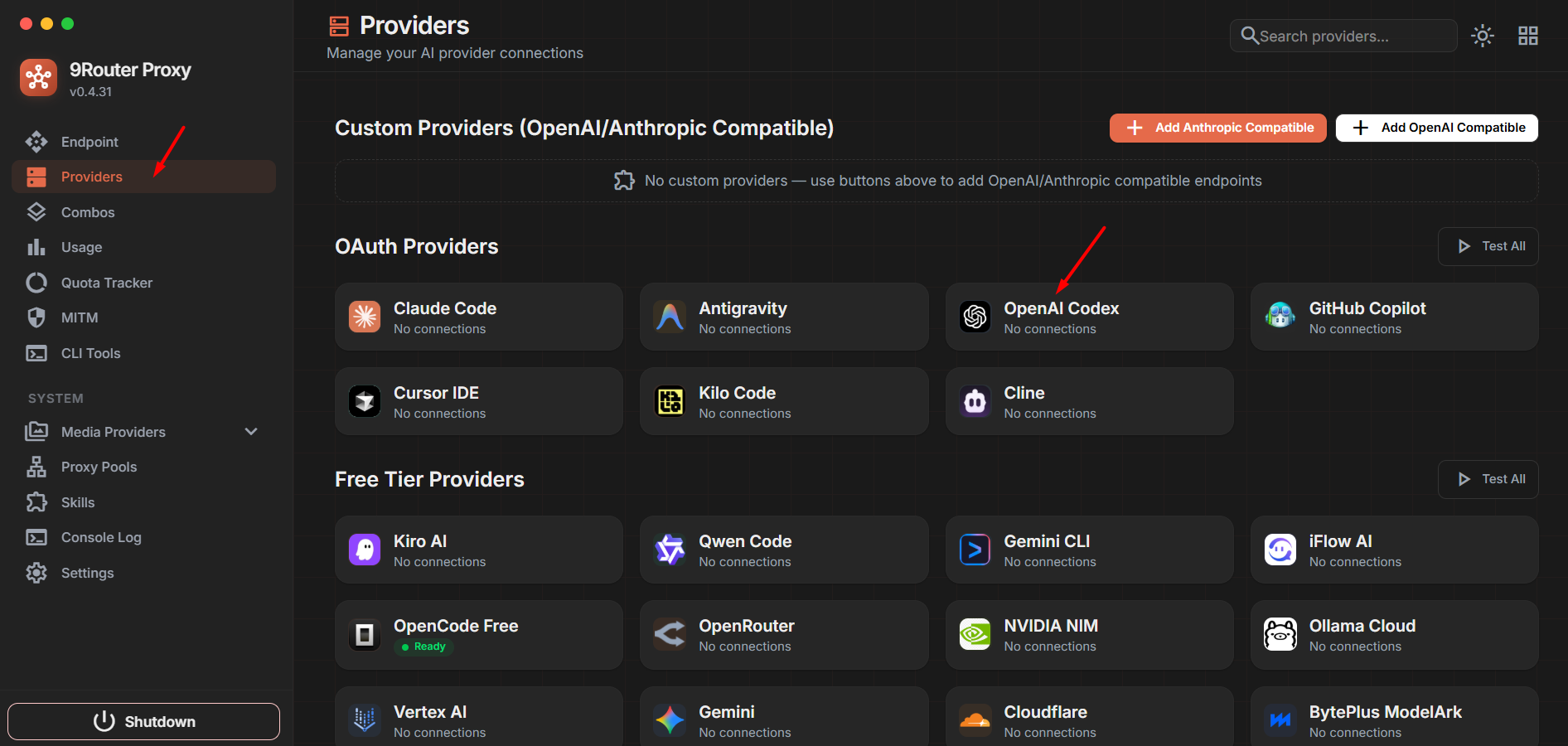Image resolution: width=1568 pixels, height=746 pixels.
Task: Click the Shutdown button
Action: pyautogui.click(x=143, y=721)
